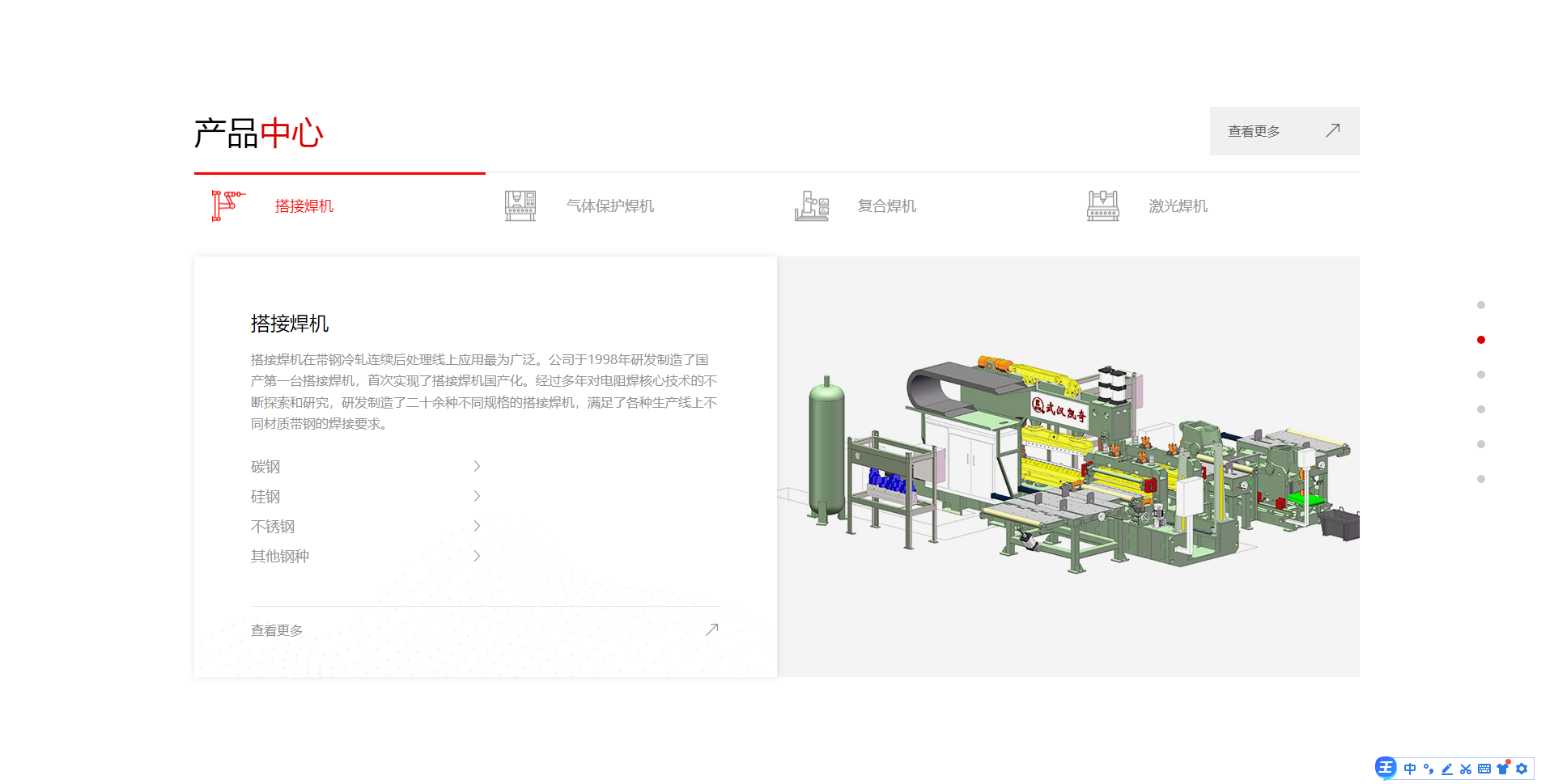Click the scissors screenshot icon
This screenshot has width=1554, height=784.
coord(1466,769)
